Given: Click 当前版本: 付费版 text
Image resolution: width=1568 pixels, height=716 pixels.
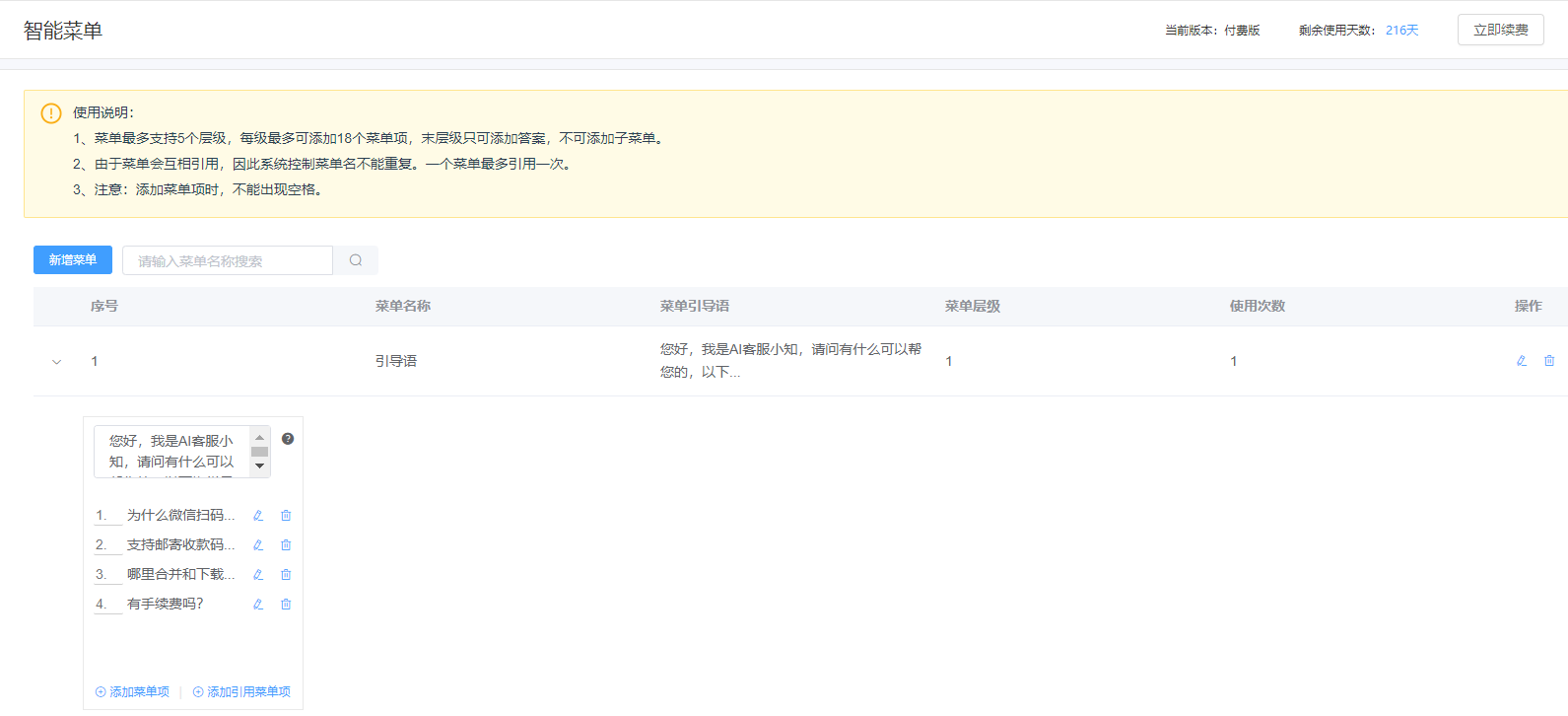Looking at the screenshot, I should coord(1212,31).
